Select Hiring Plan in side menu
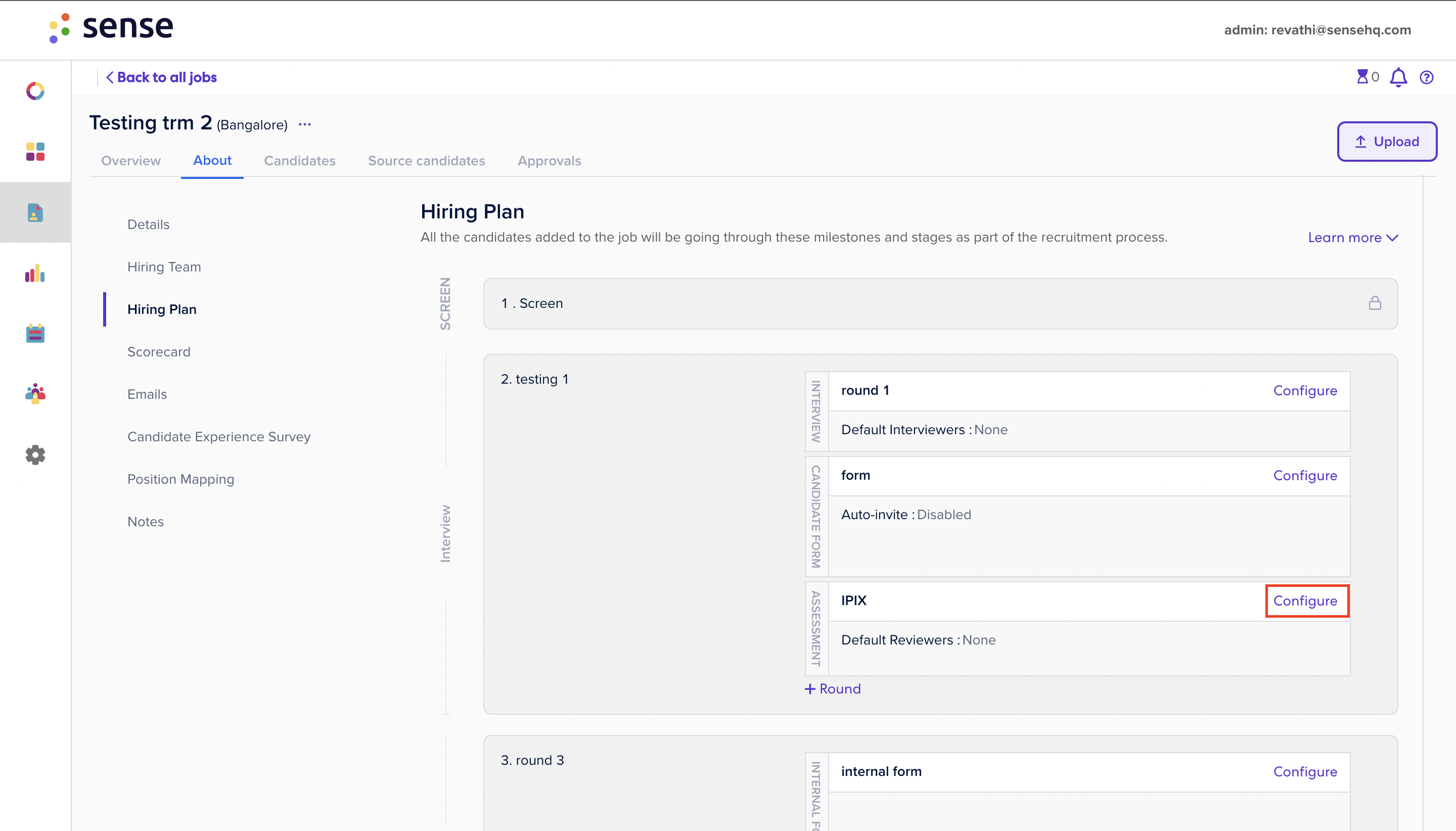The width and height of the screenshot is (1456, 831). [162, 309]
